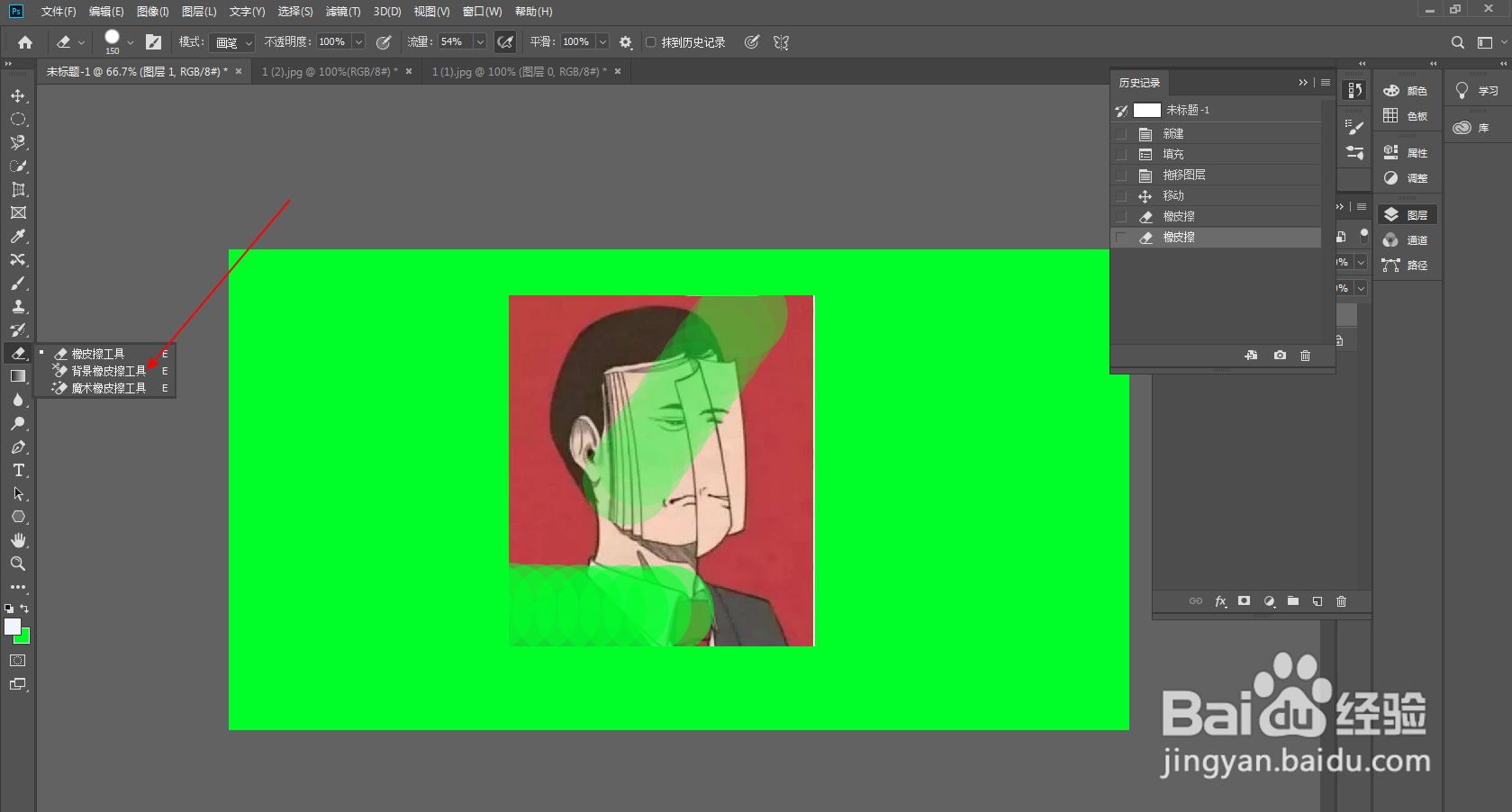Select the Pen tool

click(x=18, y=447)
